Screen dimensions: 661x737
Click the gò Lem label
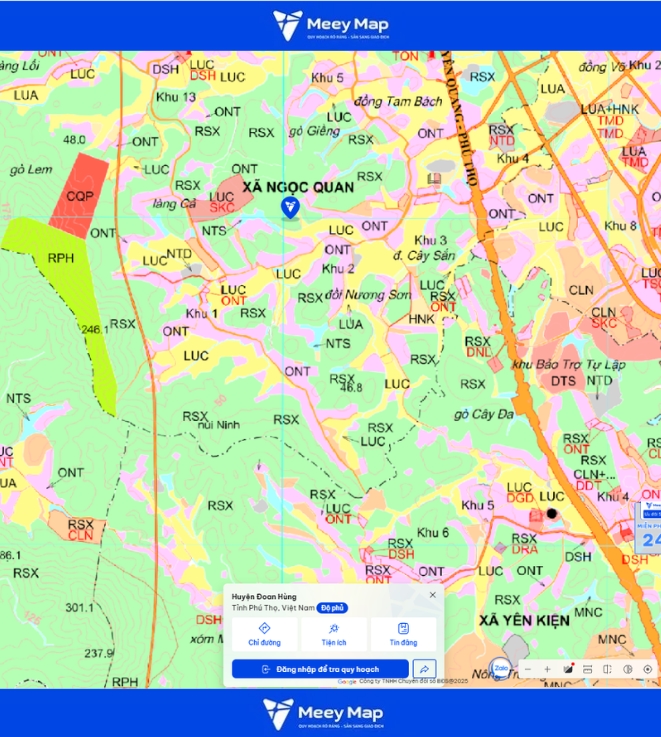(31, 170)
